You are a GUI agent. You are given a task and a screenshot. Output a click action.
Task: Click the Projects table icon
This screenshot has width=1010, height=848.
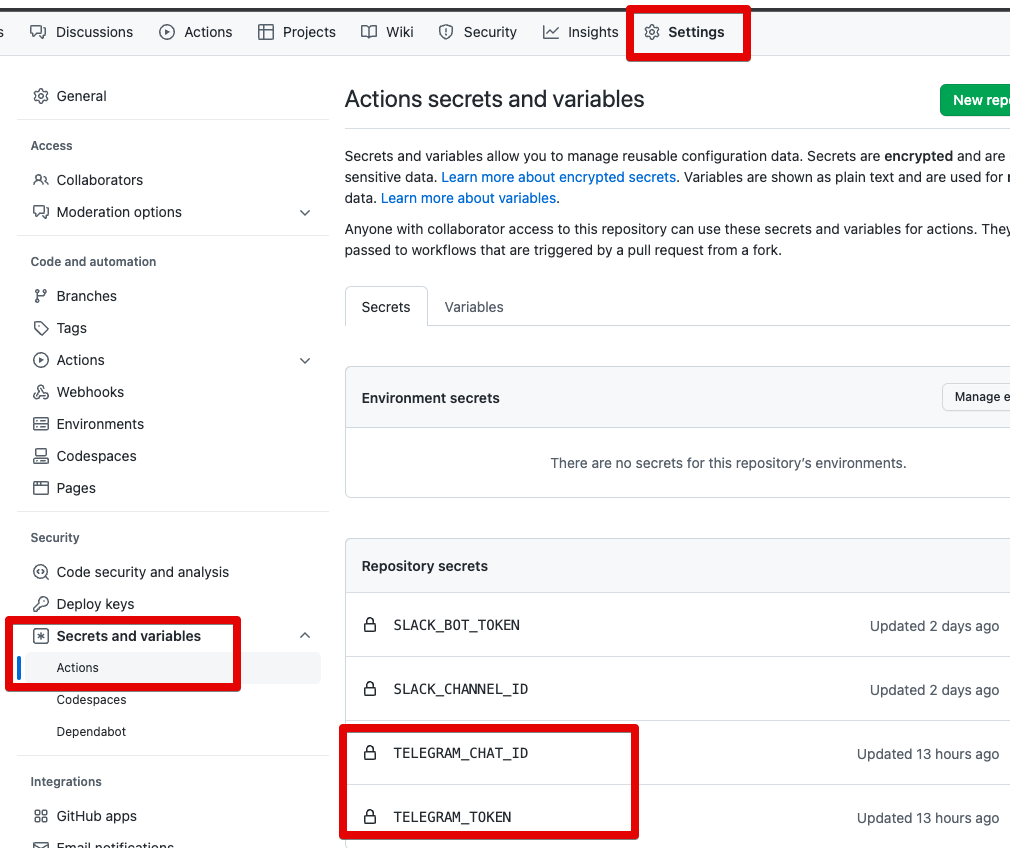click(265, 32)
